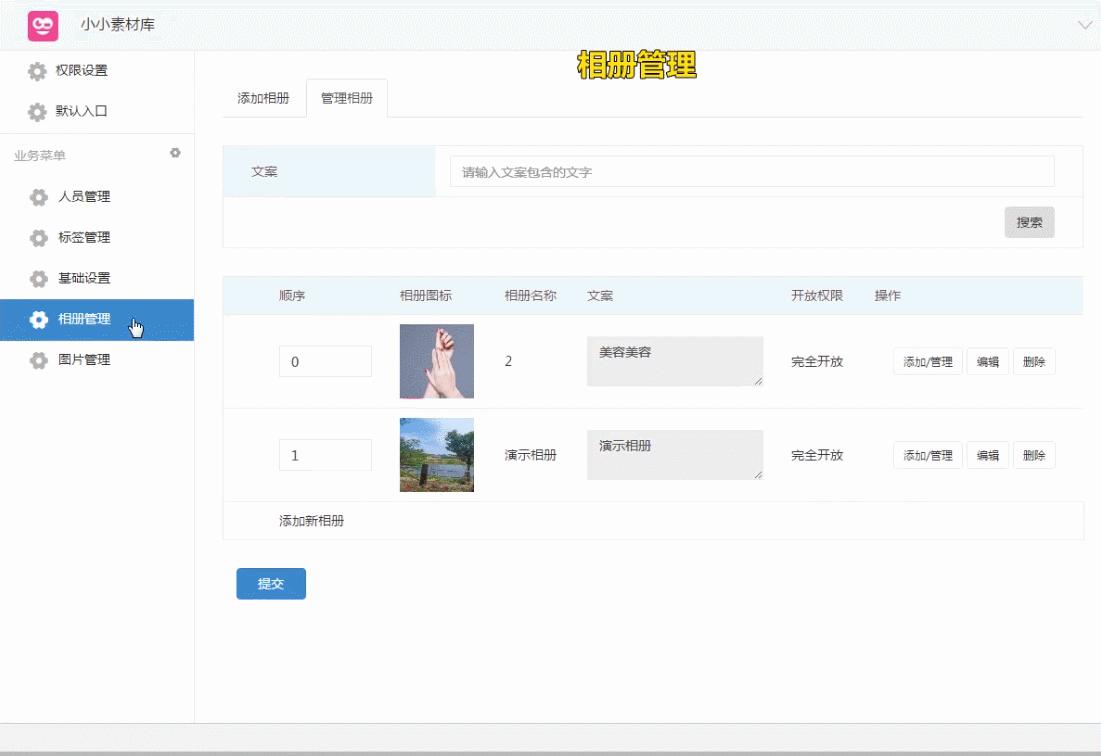Click the 搜索 button
This screenshot has width=1101, height=756.
[1029, 222]
